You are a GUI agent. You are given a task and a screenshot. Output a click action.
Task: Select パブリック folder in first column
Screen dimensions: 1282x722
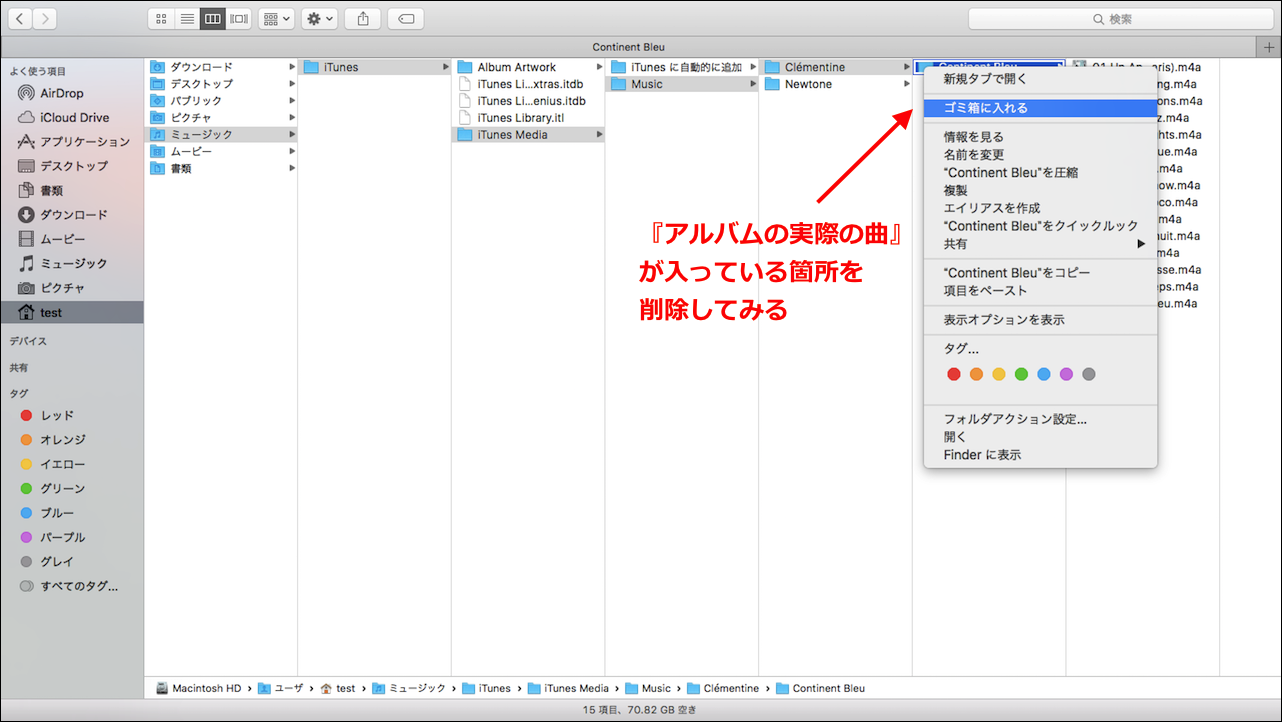[221, 101]
